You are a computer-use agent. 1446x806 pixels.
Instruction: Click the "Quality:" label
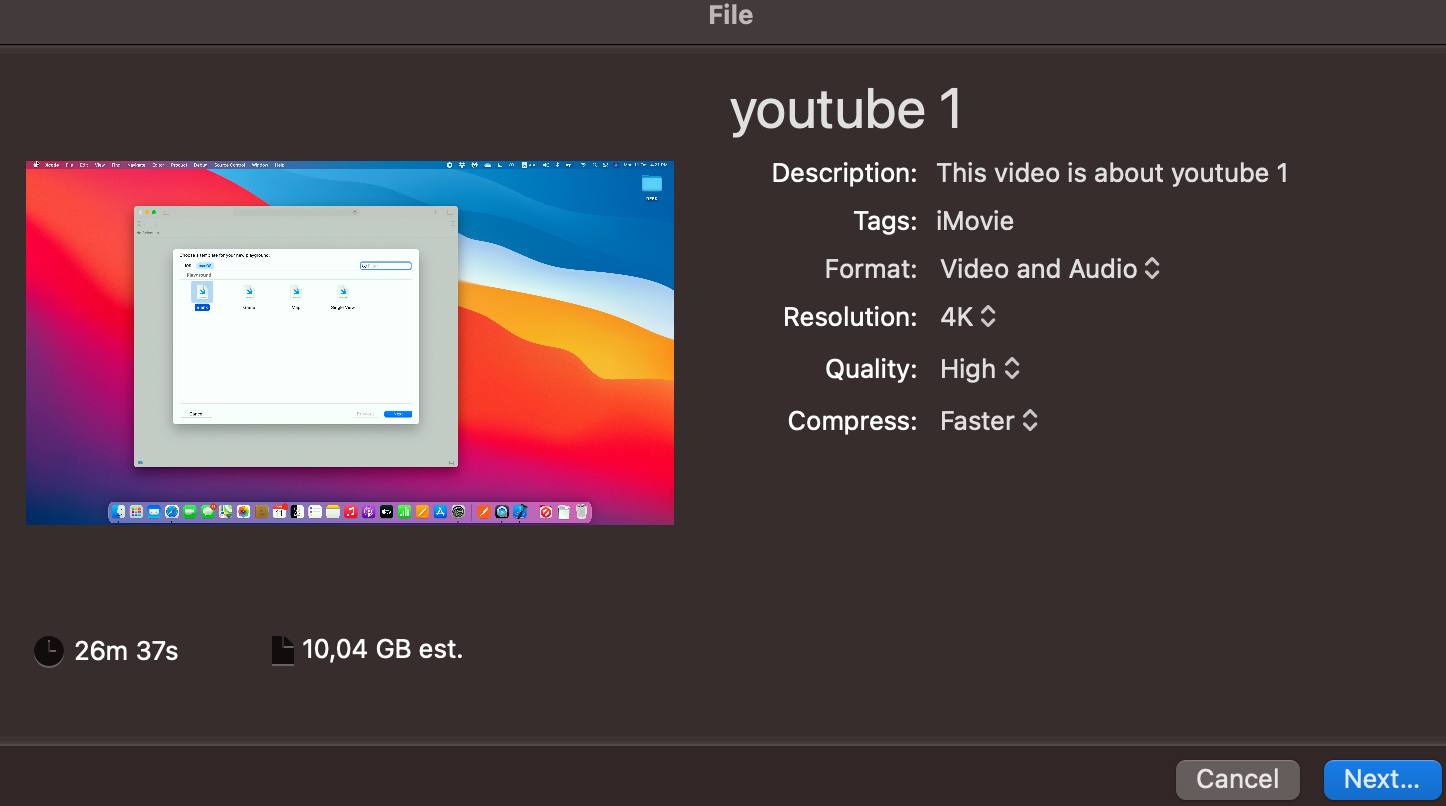pyautogui.click(x=871, y=369)
